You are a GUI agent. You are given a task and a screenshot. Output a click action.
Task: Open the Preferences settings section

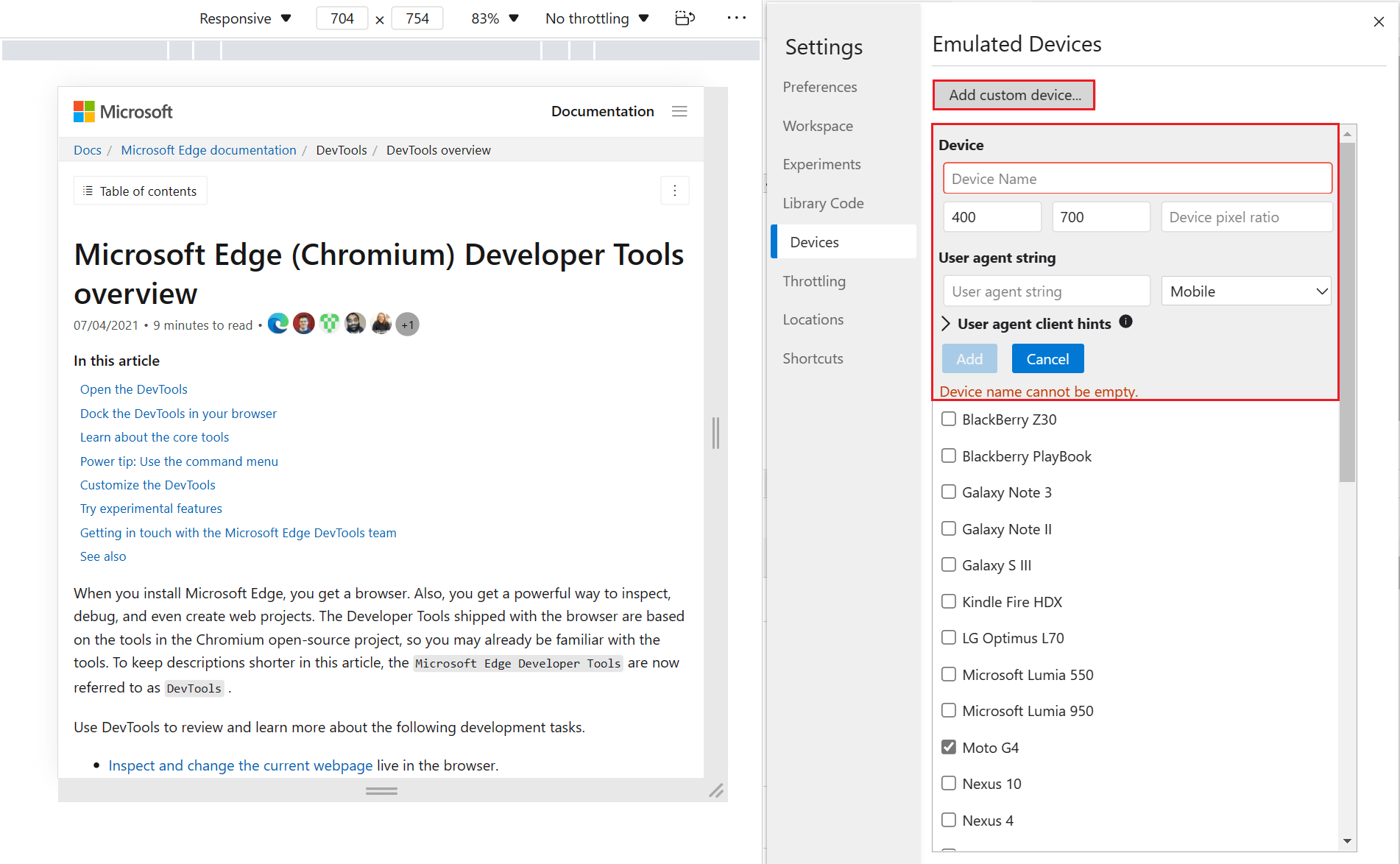[820, 87]
